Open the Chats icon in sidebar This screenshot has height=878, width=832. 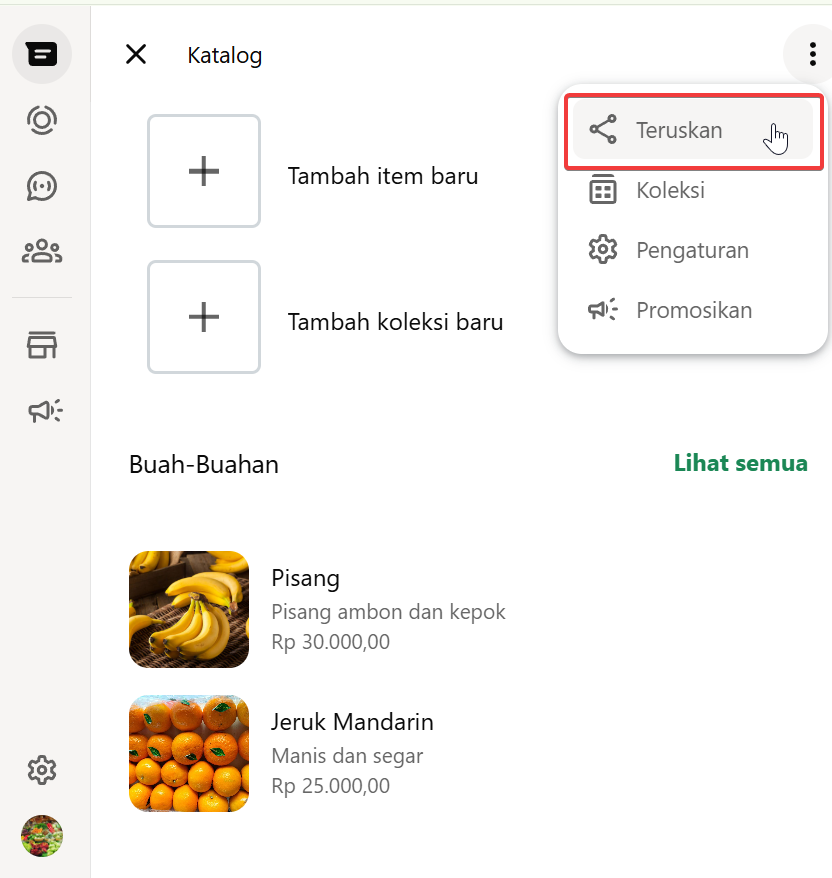tap(42, 55)
